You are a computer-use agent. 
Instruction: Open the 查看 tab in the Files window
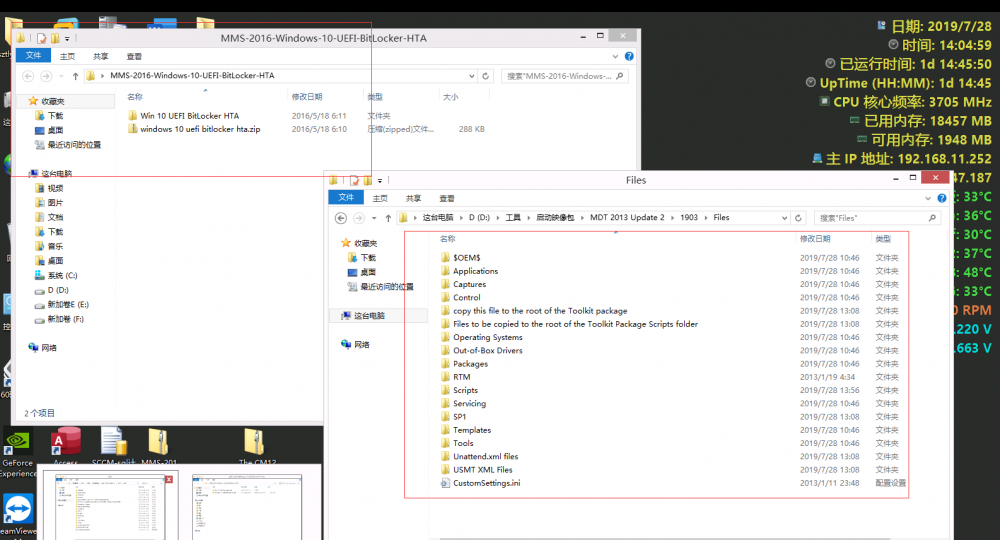tap(446, 198)
